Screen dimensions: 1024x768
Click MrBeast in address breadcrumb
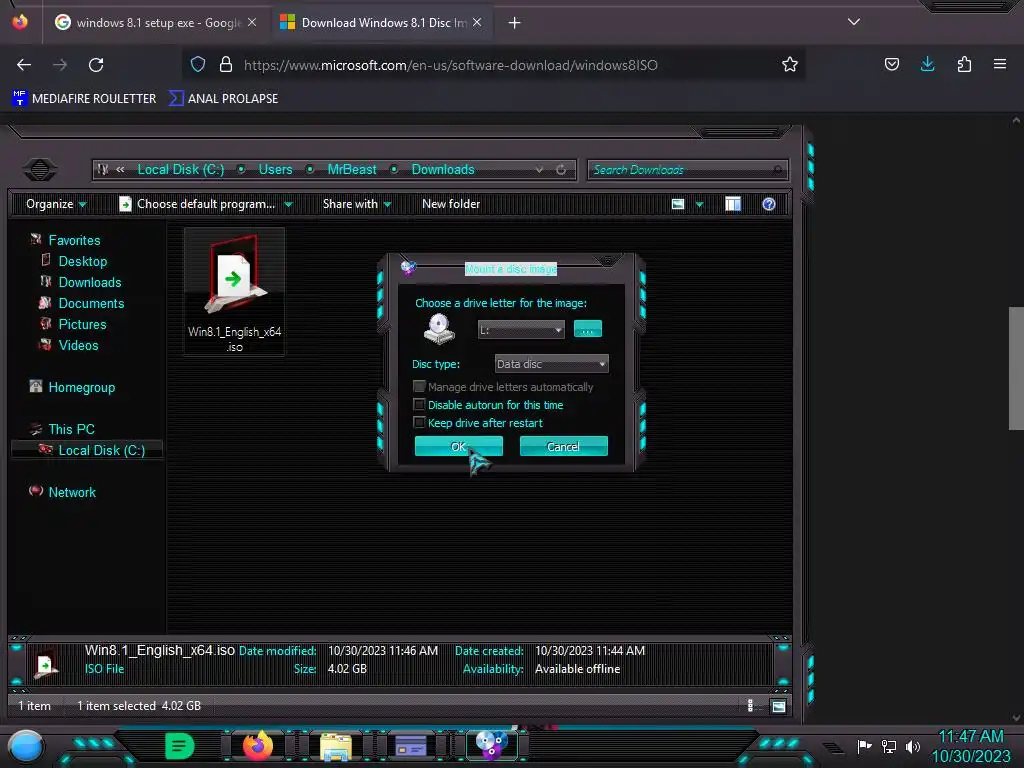[x=351, y=169]
